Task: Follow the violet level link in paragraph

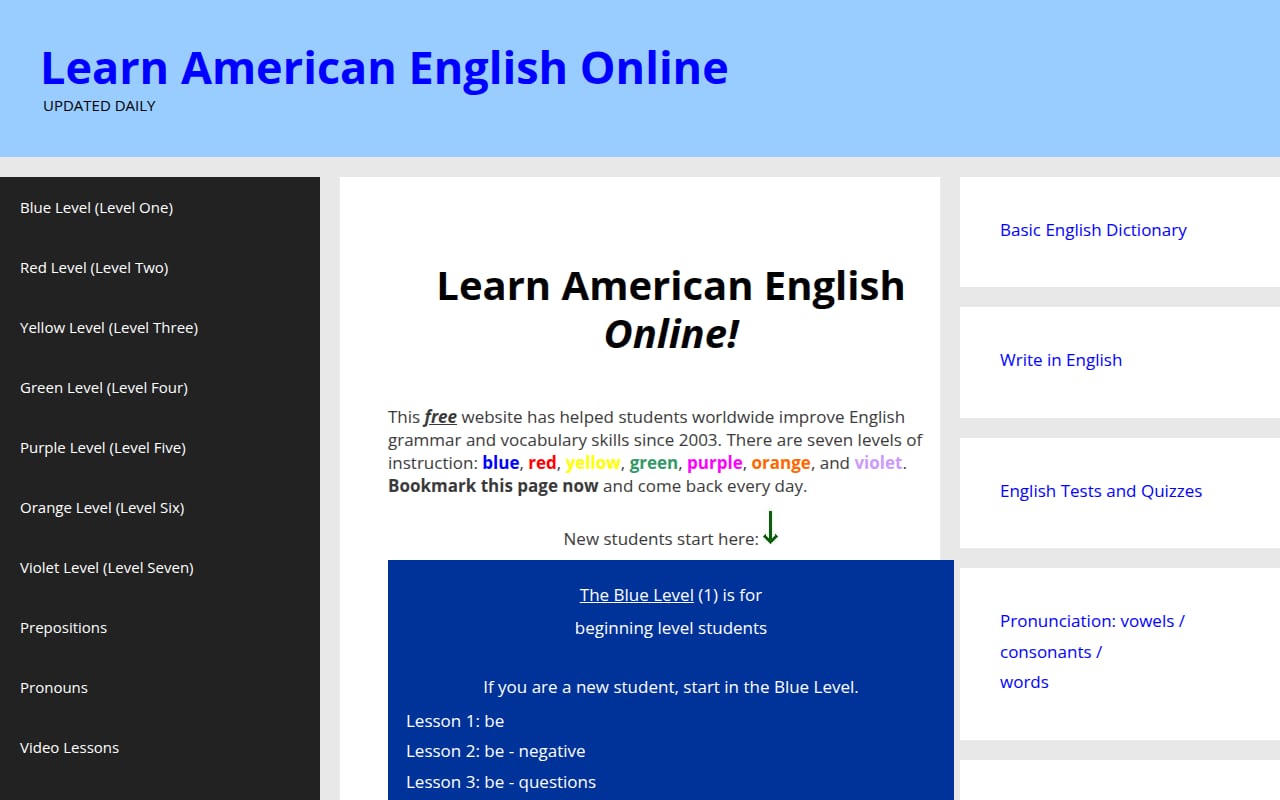Action: click(878, 463)
